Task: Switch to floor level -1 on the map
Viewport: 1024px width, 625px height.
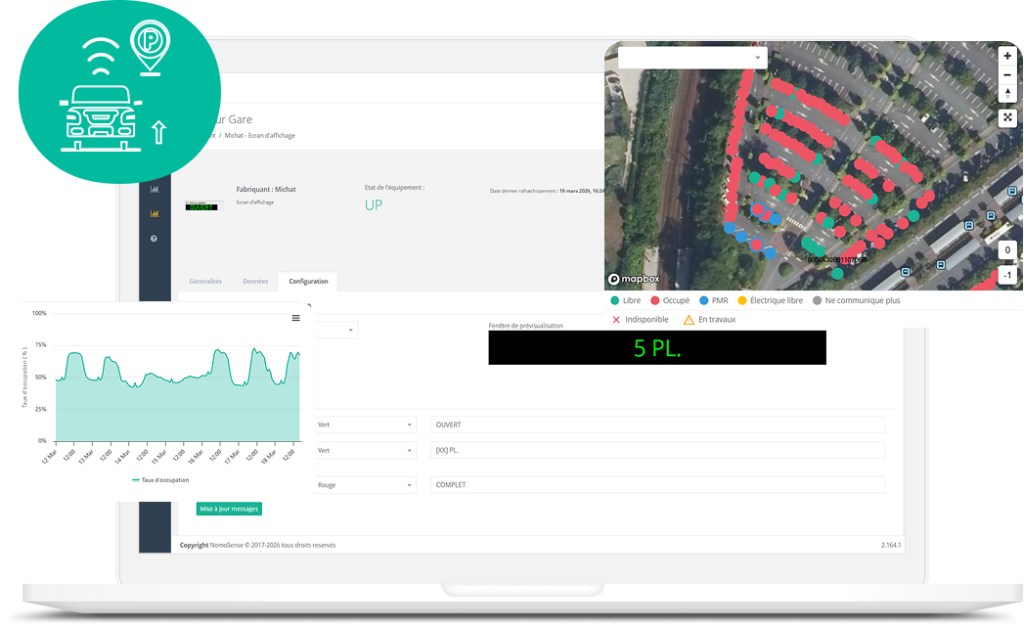Action: [x=1007, y=275]
